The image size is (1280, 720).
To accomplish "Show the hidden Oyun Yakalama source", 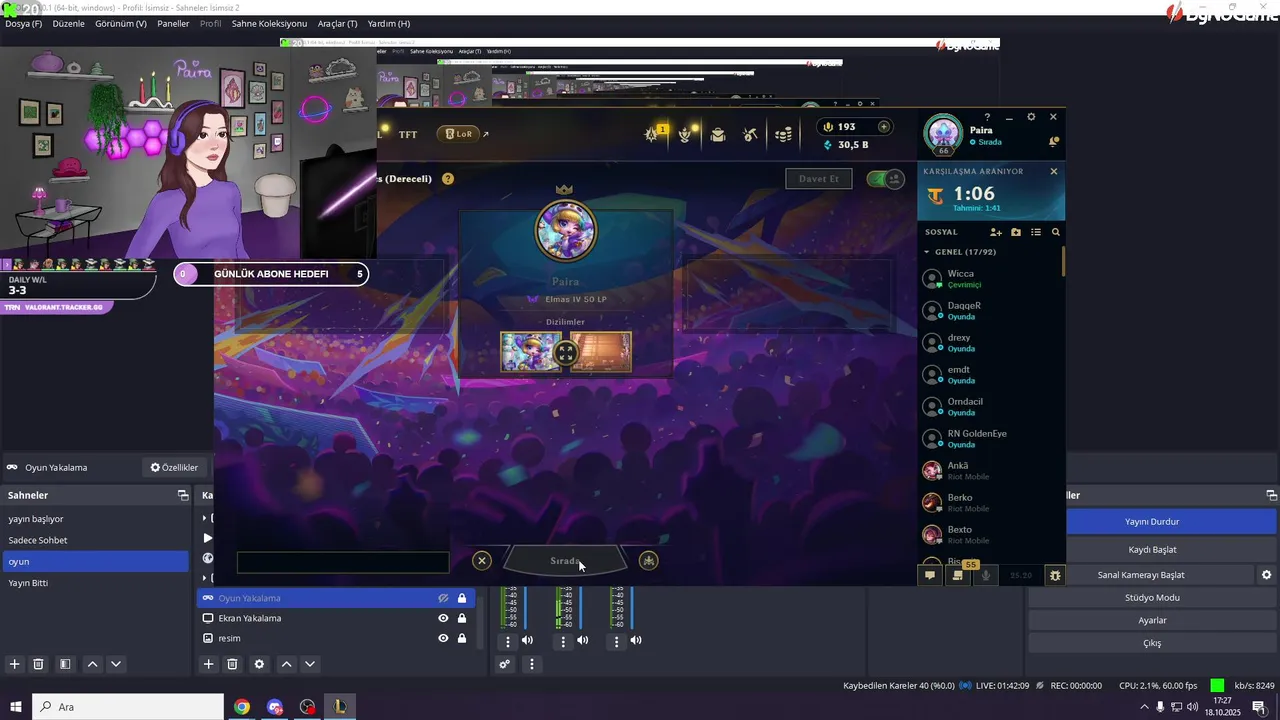I will pos(443,598).
